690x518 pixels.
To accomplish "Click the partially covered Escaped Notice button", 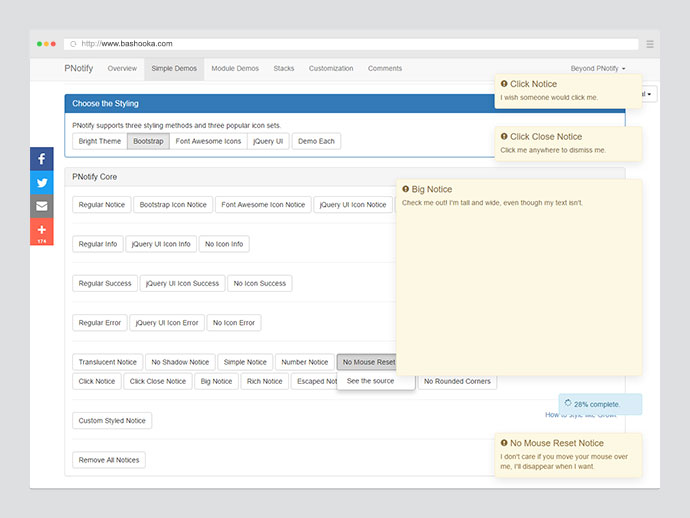I will pos(315,382).
